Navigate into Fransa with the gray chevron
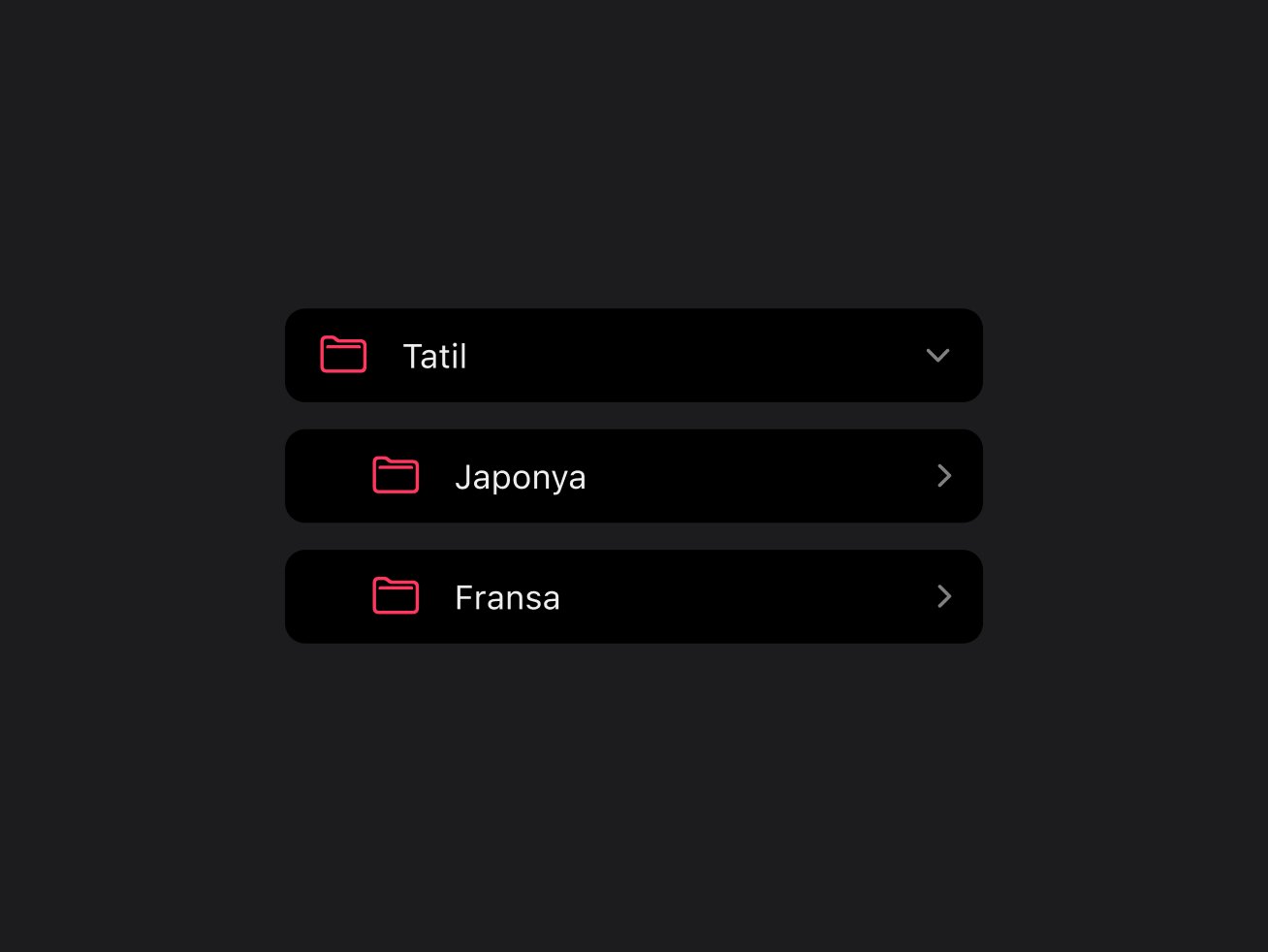1268x952 pixels. (944, 596)
